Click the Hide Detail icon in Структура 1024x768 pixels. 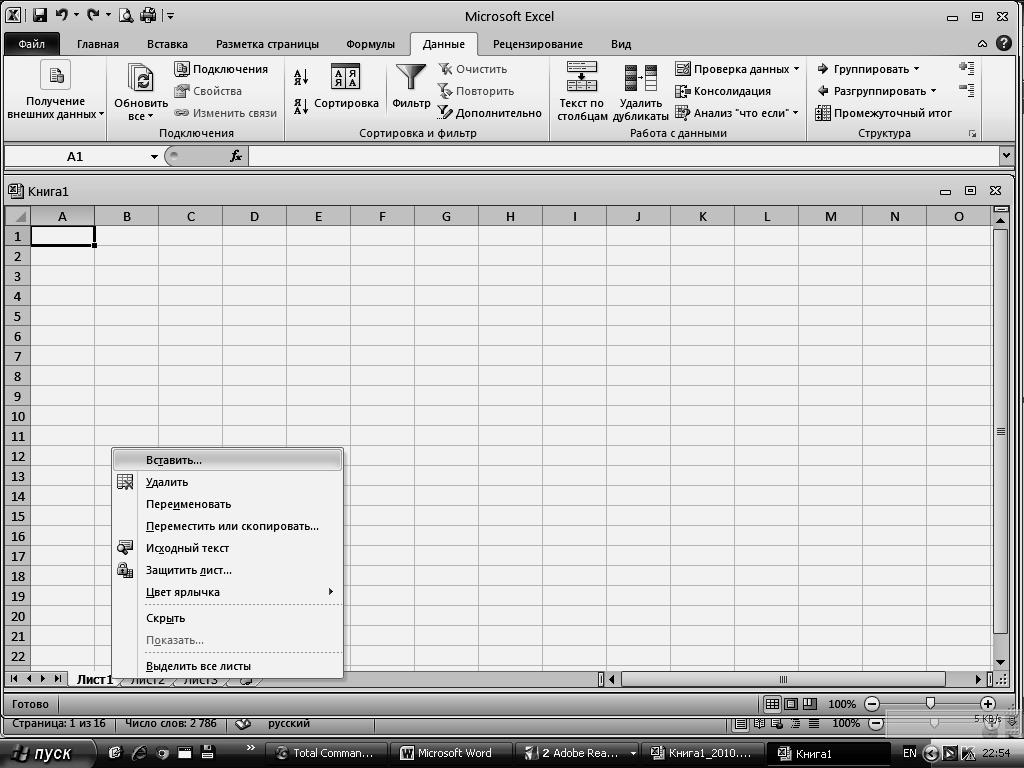pyautogui.click(x=967, y=90)
